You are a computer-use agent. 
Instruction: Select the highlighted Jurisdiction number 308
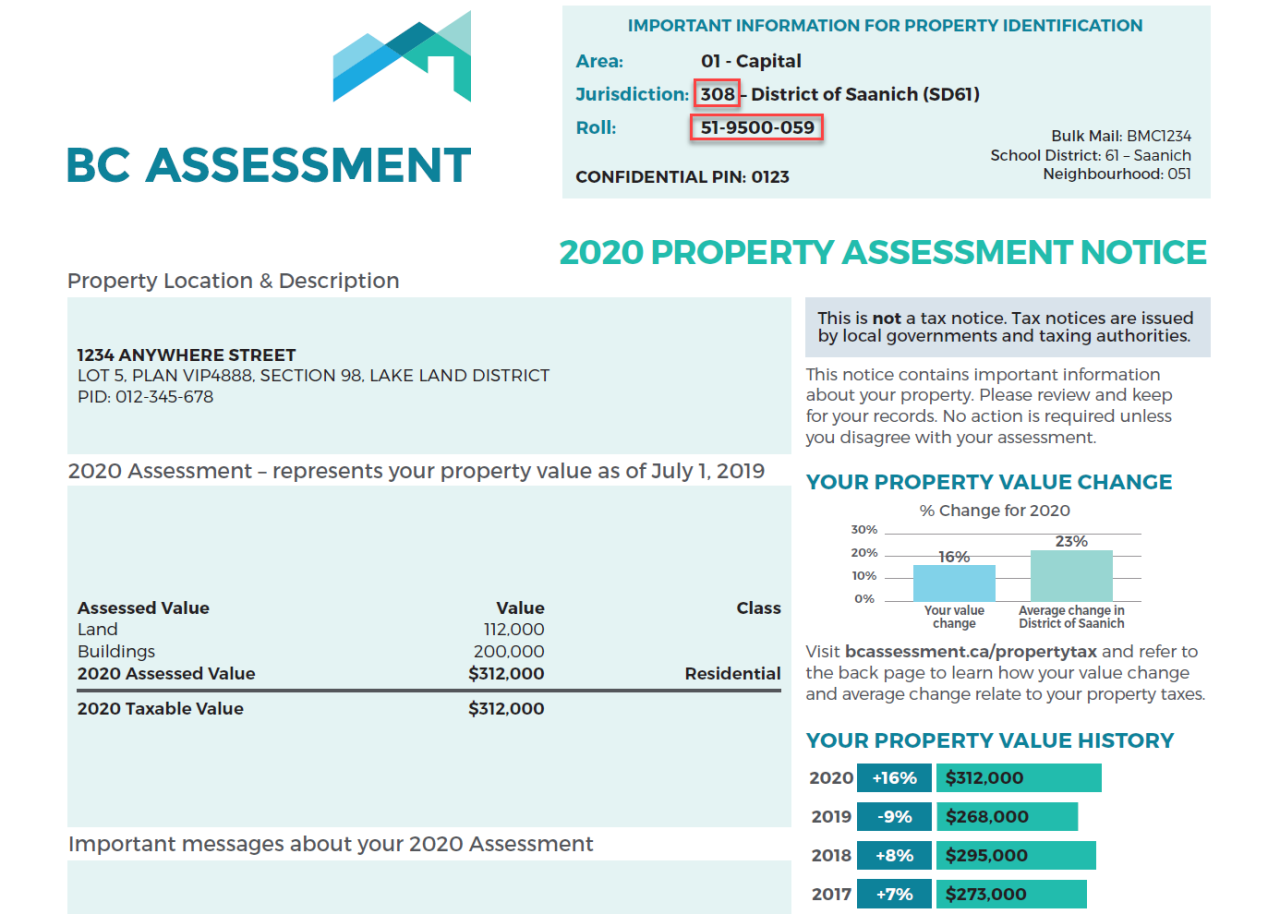[716, 94]
